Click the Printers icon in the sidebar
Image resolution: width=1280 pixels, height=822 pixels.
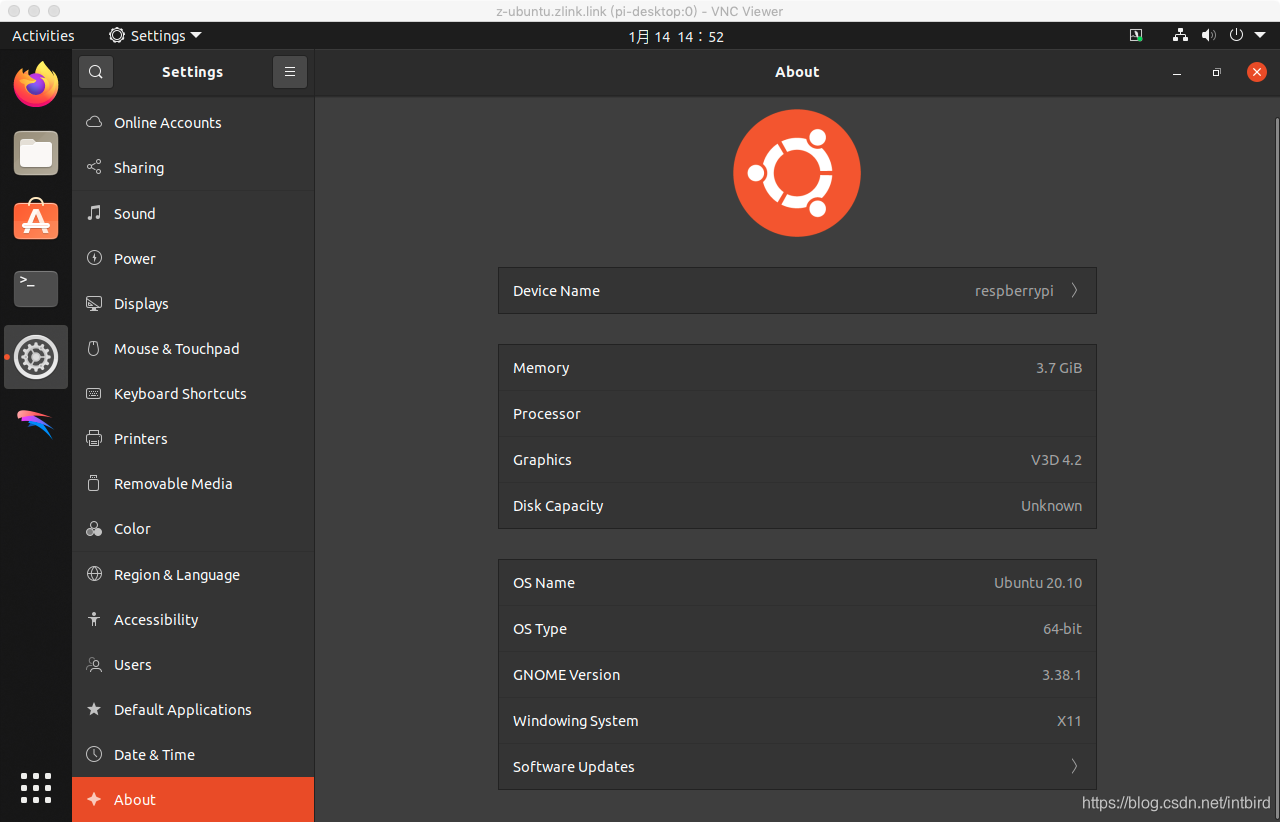pos(94,438)
